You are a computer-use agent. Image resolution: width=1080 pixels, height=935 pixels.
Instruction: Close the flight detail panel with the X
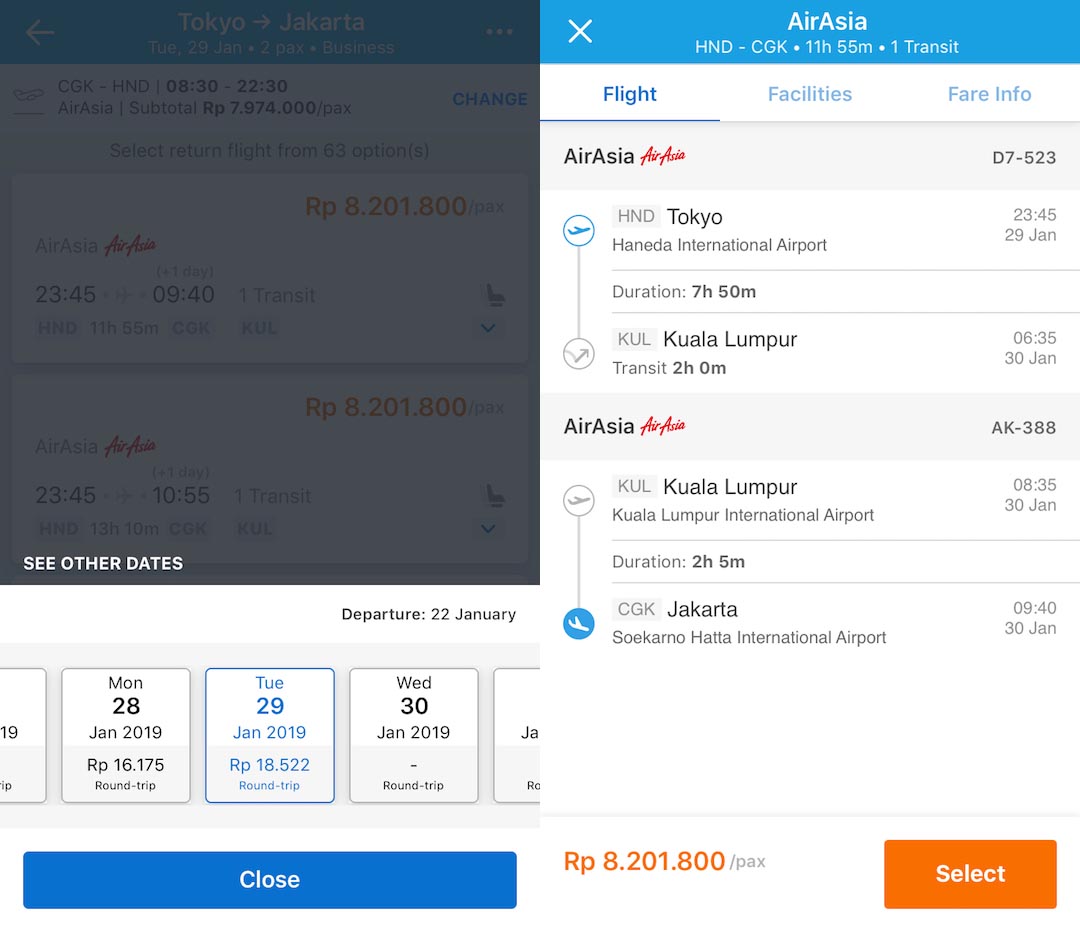pos(579,31)
